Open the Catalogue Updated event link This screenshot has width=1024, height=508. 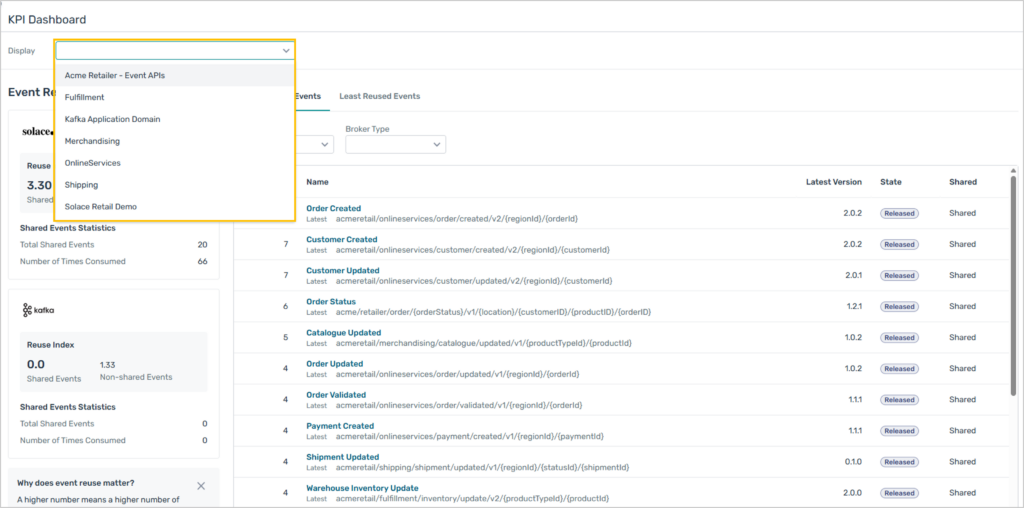click(343, 333)
